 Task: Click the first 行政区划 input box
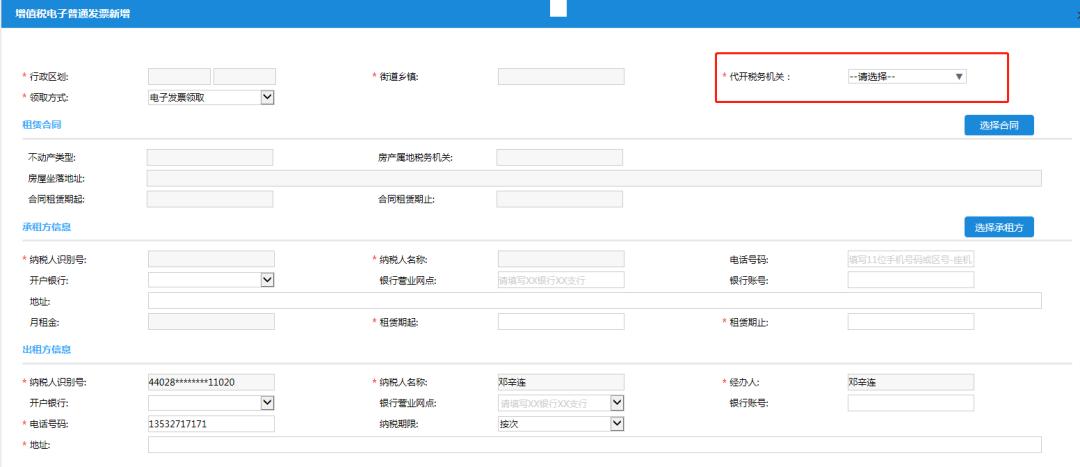179,77
